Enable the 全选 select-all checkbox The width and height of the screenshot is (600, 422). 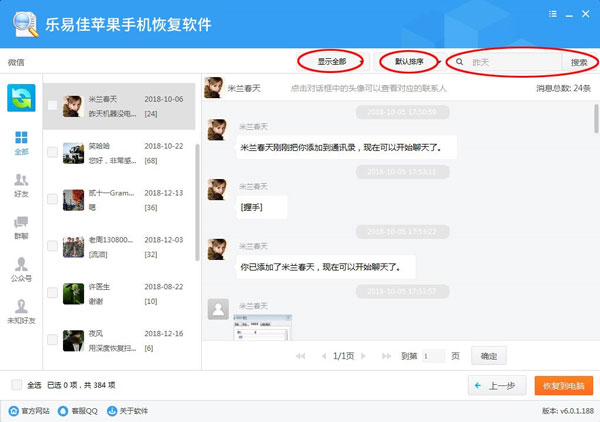pyautogui.click(x=16, y=385)
